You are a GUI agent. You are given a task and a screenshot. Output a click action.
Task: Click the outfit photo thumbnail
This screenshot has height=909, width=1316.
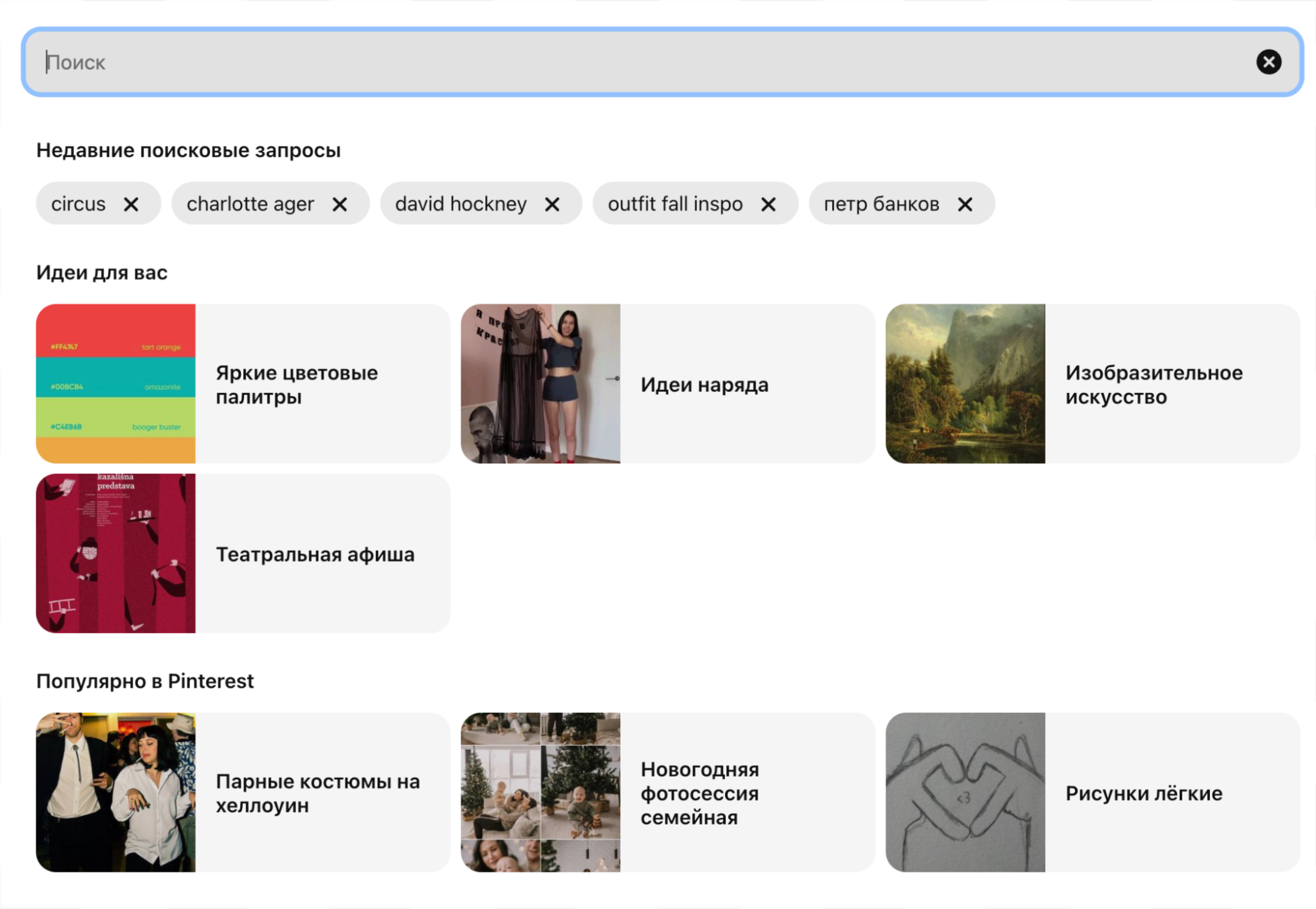[540, 384]
